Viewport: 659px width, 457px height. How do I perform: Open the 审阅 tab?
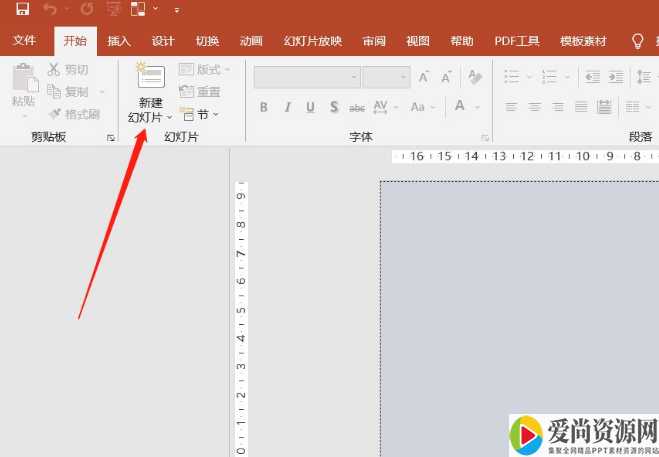374,41
